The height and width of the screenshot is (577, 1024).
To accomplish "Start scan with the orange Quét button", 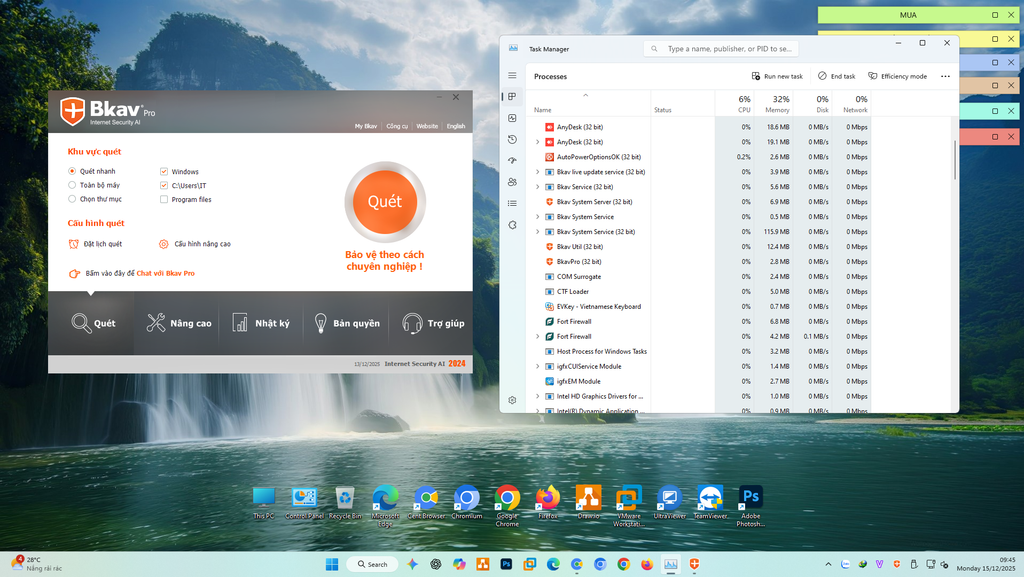I will pos(385,202).
